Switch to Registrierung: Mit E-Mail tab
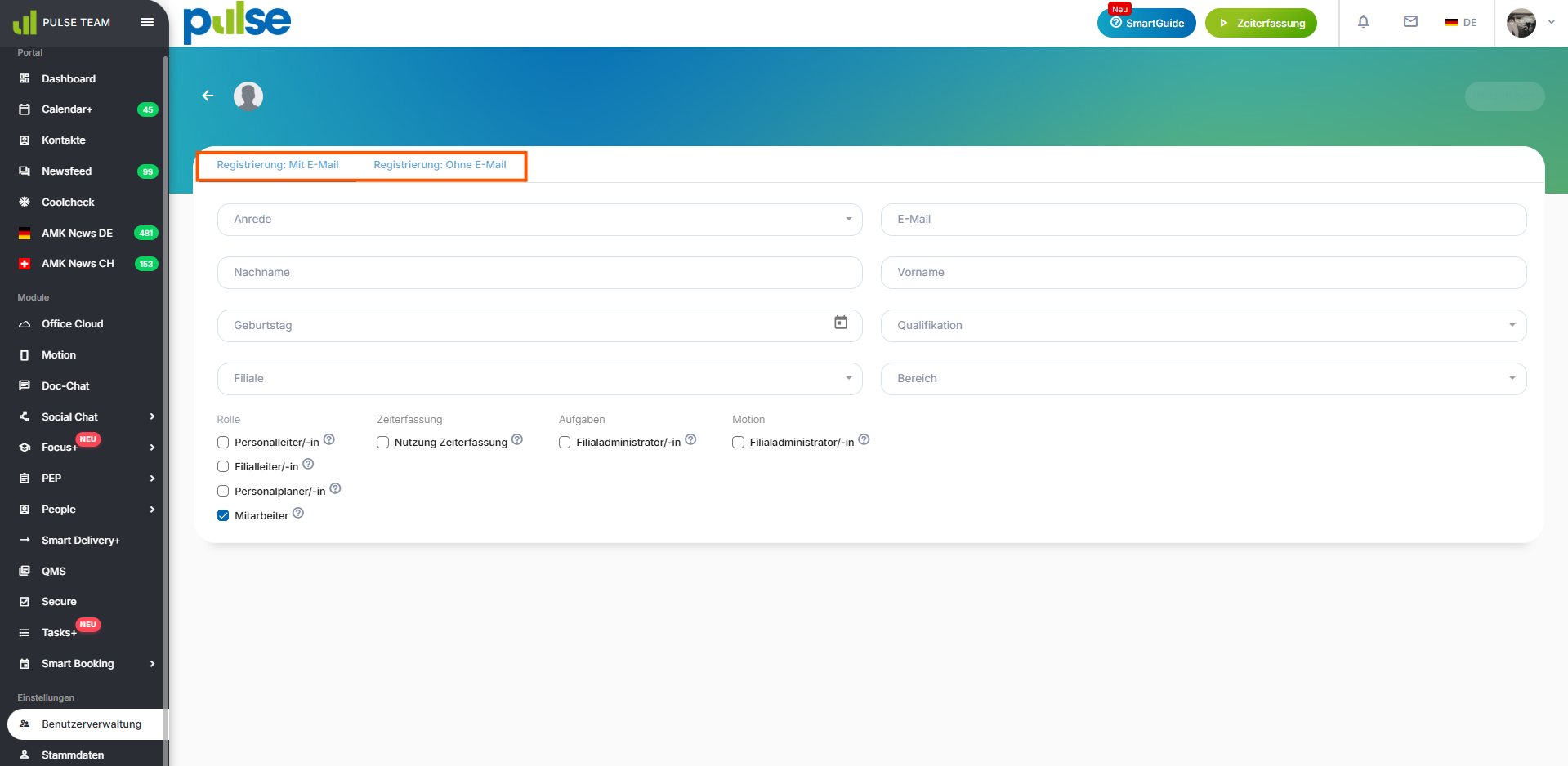The height and width of the screenshot is (766, 1568). pos(278,165)
